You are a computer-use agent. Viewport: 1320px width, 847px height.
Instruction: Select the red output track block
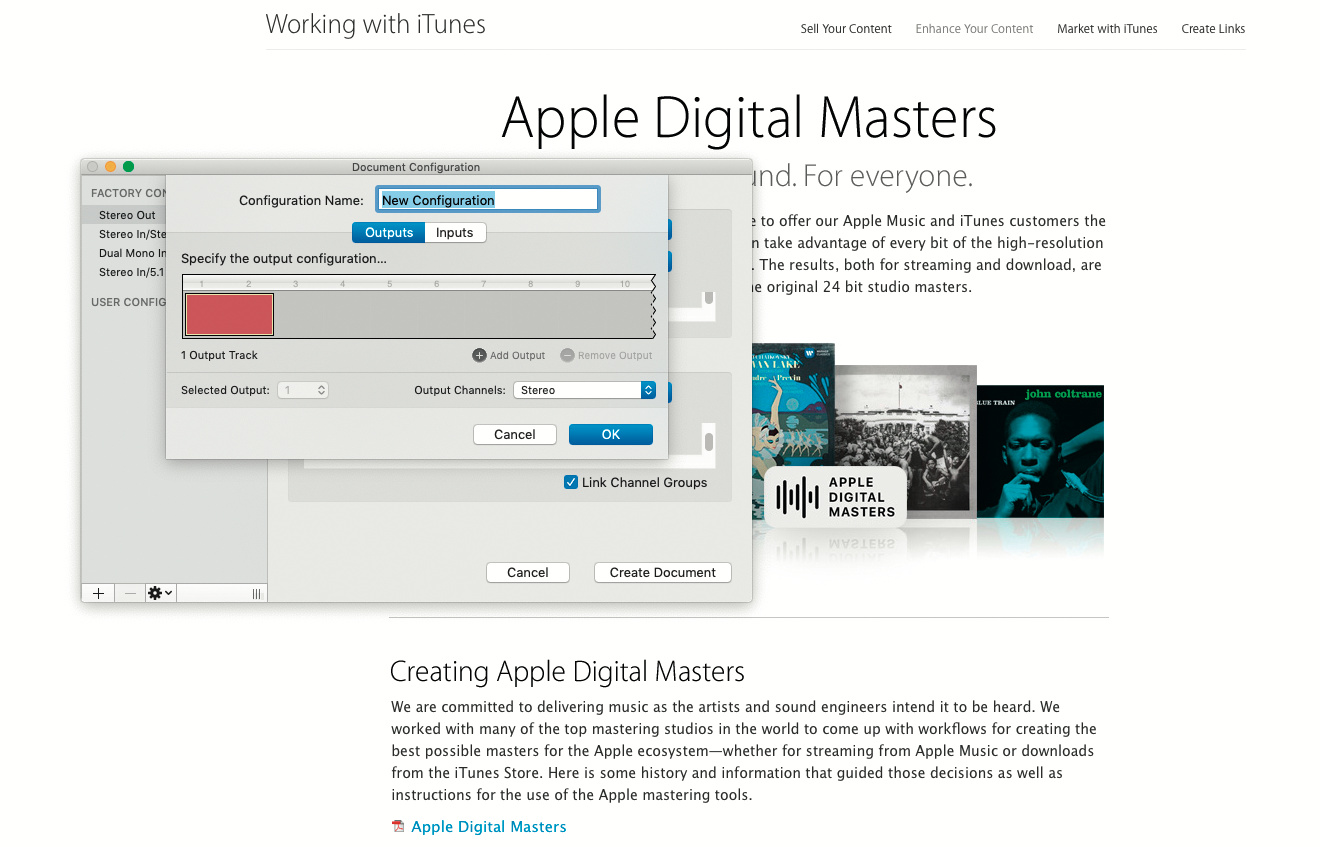pos(229,314)
